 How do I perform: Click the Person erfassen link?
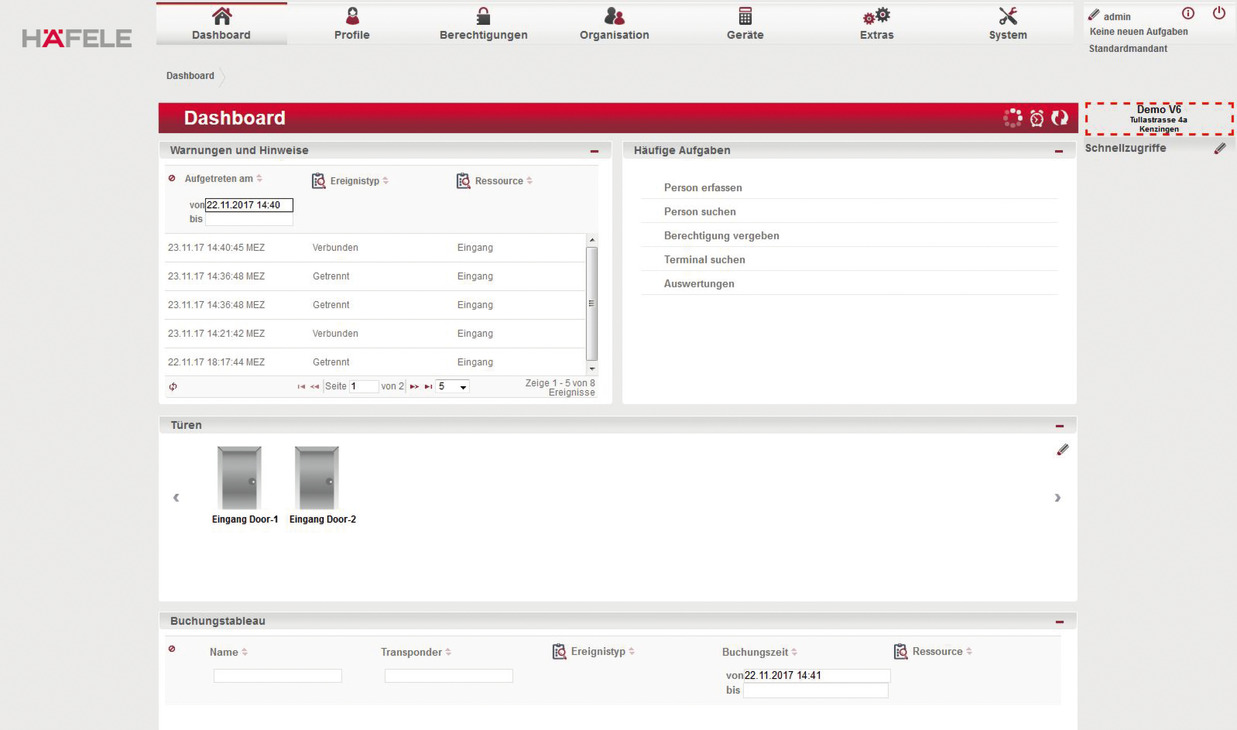pyautogui.click(x=702, y=188)
